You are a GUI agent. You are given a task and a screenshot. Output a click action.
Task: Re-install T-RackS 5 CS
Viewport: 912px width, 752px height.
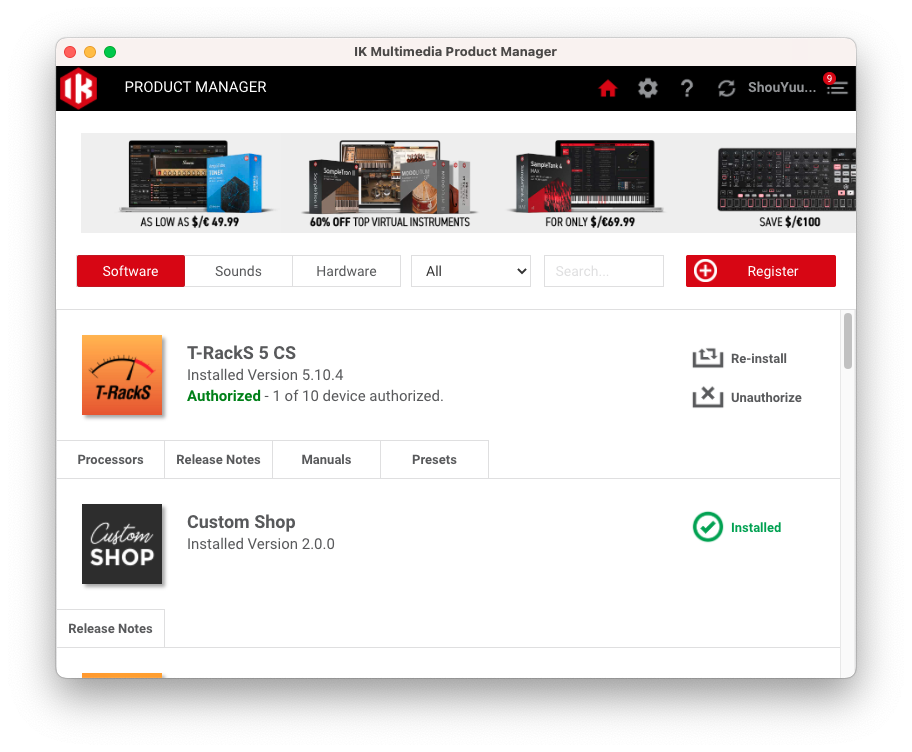point(740,358)
